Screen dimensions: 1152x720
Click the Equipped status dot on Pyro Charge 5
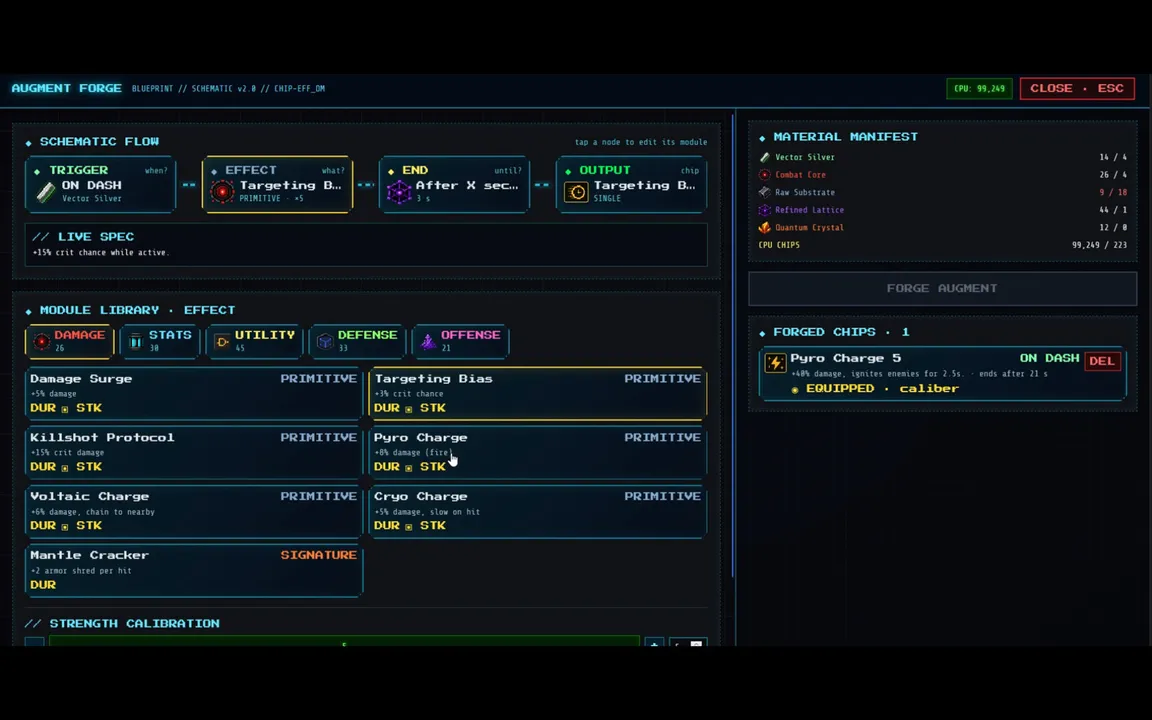pos(795,389)
